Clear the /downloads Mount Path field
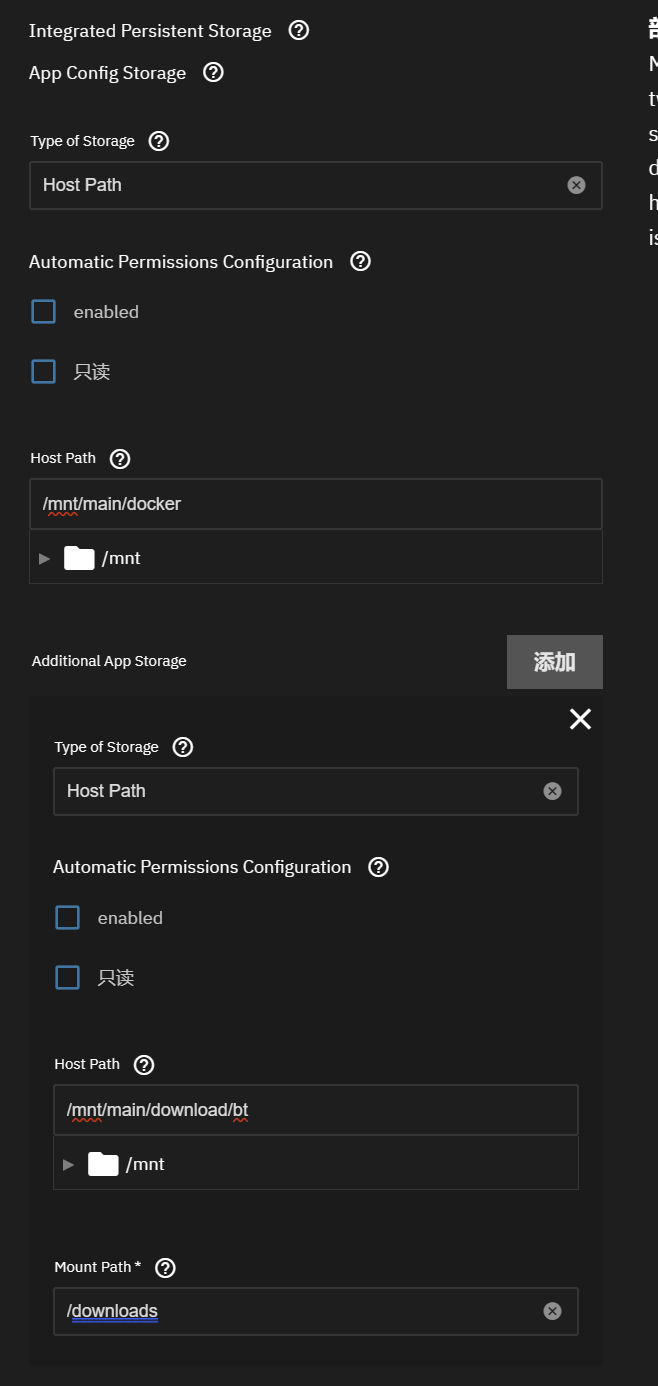This screenshot has width=658, height=1386. 552,1311
